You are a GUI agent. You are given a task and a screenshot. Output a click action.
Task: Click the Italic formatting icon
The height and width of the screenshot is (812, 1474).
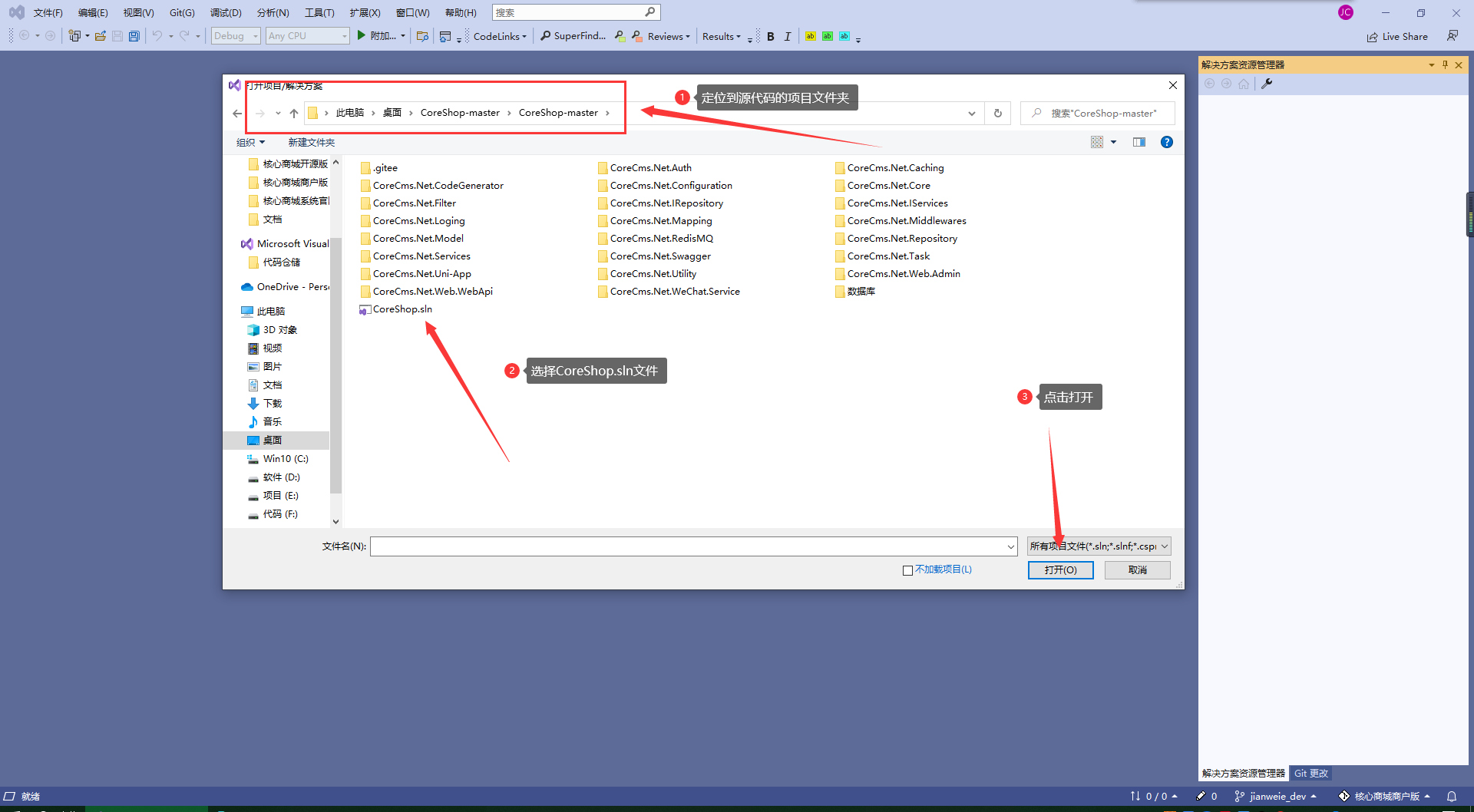click(x=787, y=36)
